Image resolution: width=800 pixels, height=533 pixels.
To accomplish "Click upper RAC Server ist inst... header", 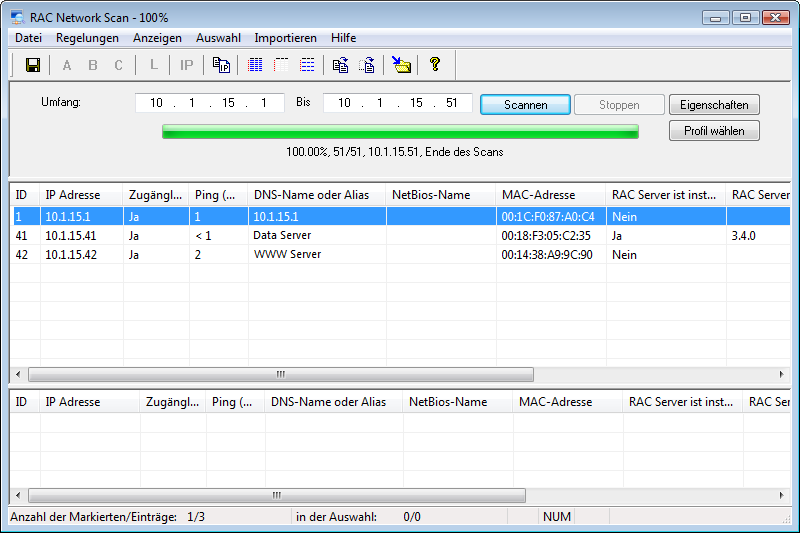I will coord(666,195).
